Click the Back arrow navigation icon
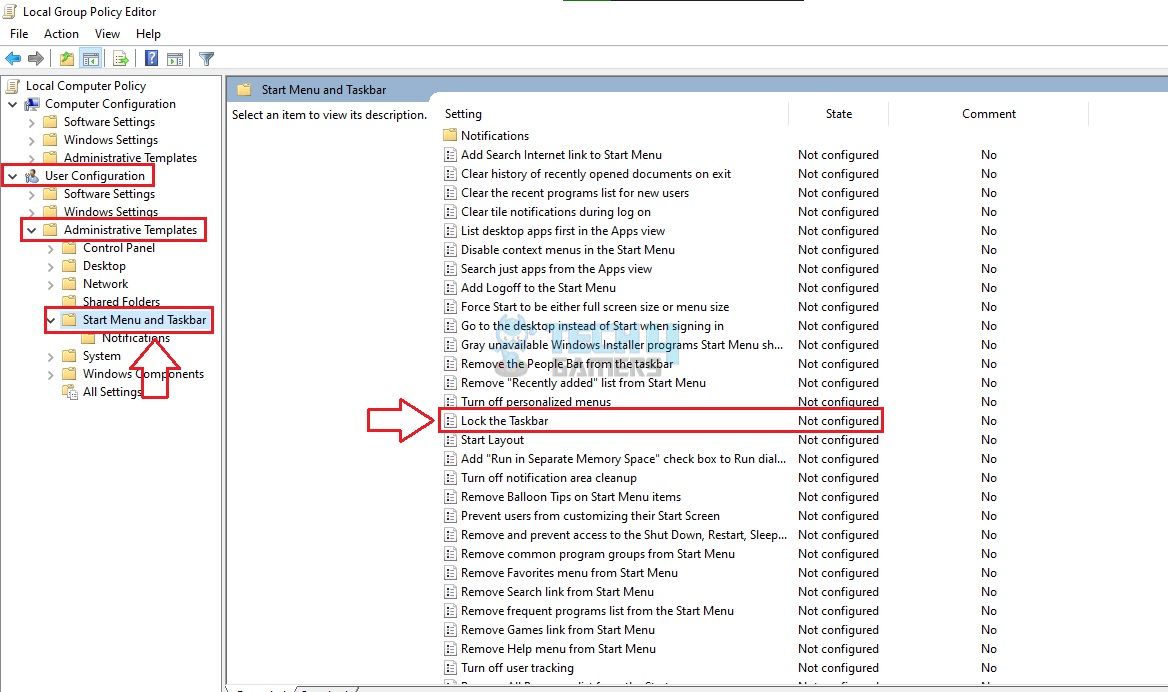The width and height of the screenshot is (1168, 692). click(13, 58)
